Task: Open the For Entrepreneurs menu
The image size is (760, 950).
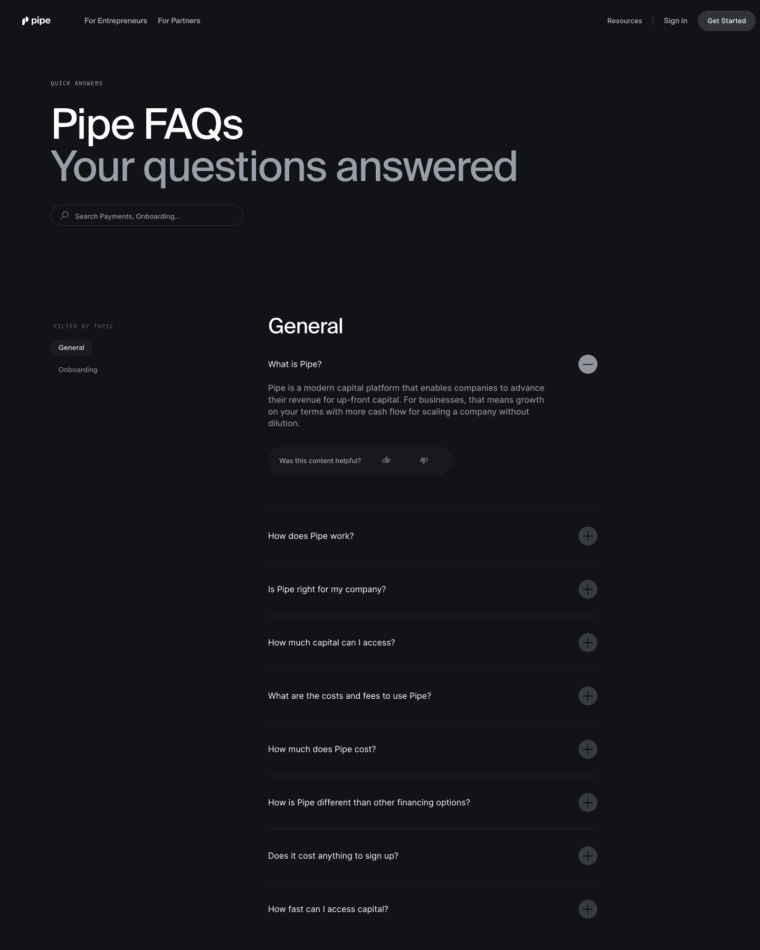Action: click(x=115, y=20)
